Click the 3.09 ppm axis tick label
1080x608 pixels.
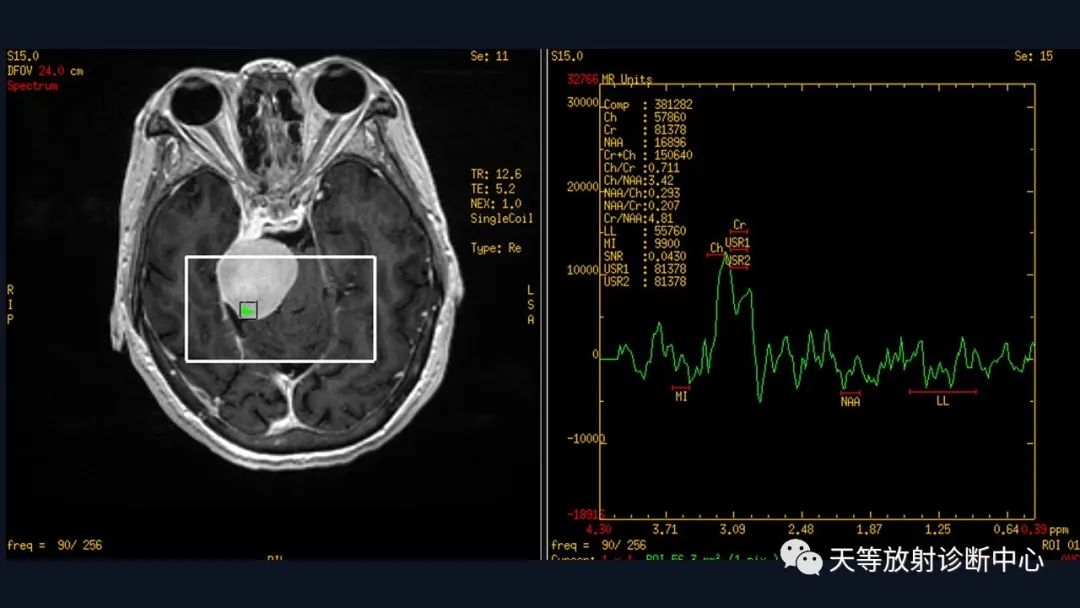732,529
